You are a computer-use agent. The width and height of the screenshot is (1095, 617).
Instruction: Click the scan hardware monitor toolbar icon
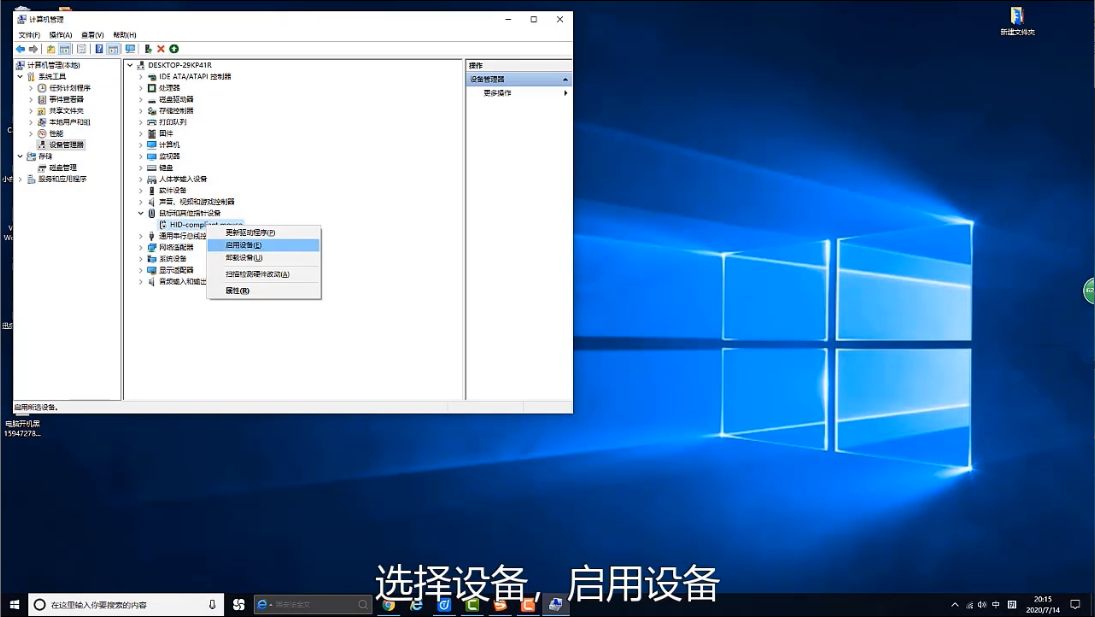pyautogui.click(x=130, y=49)
